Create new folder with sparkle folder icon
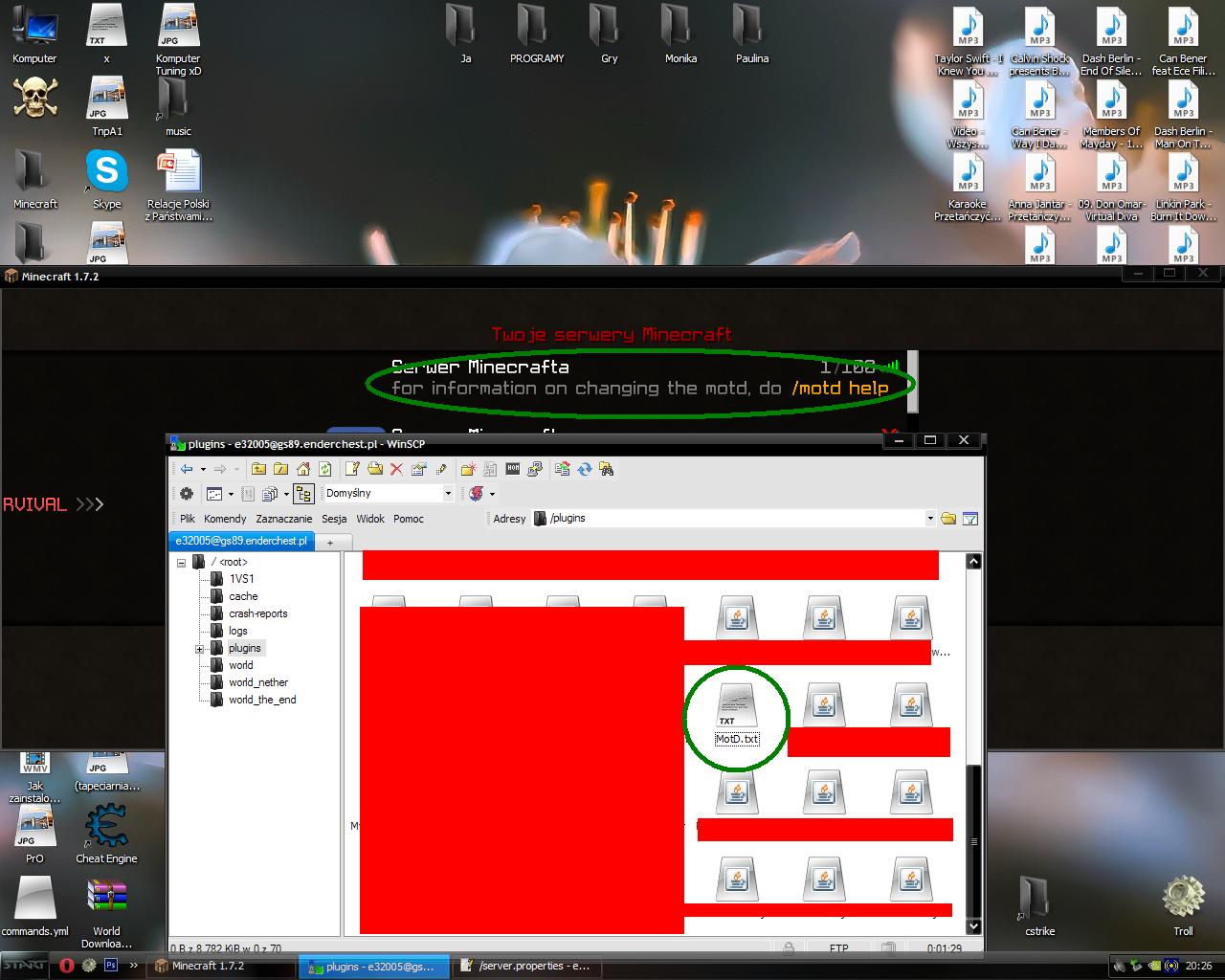 [468, 469]
